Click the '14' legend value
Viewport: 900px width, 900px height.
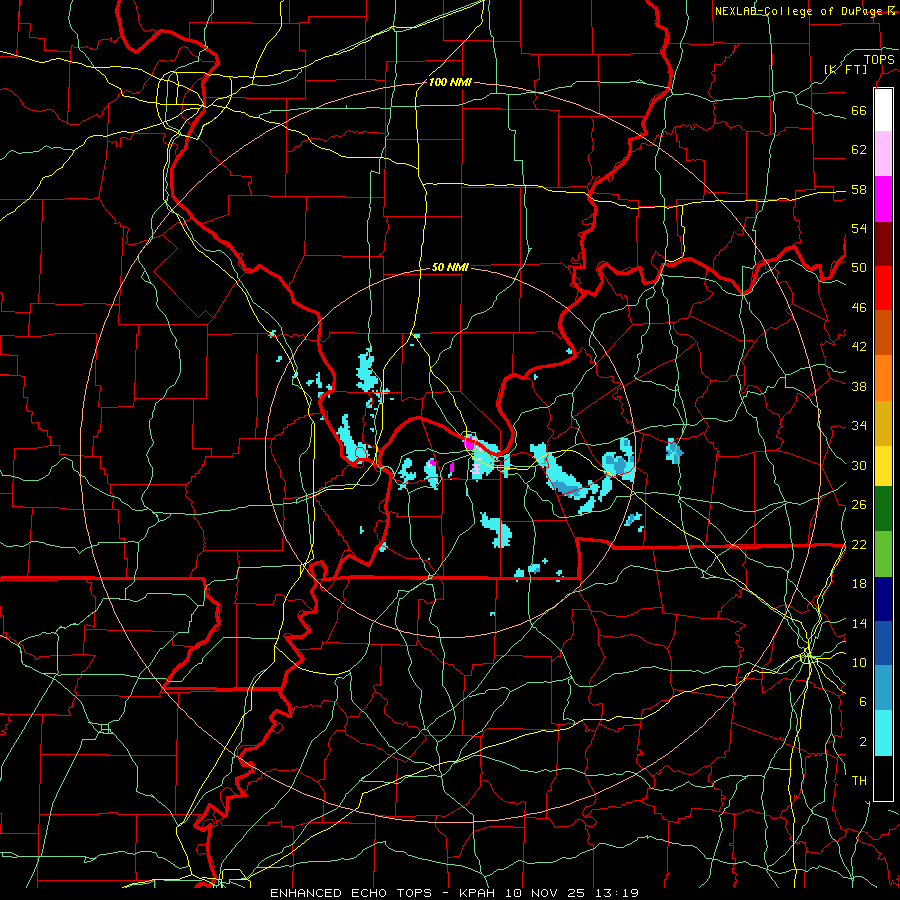click(859, 623)
